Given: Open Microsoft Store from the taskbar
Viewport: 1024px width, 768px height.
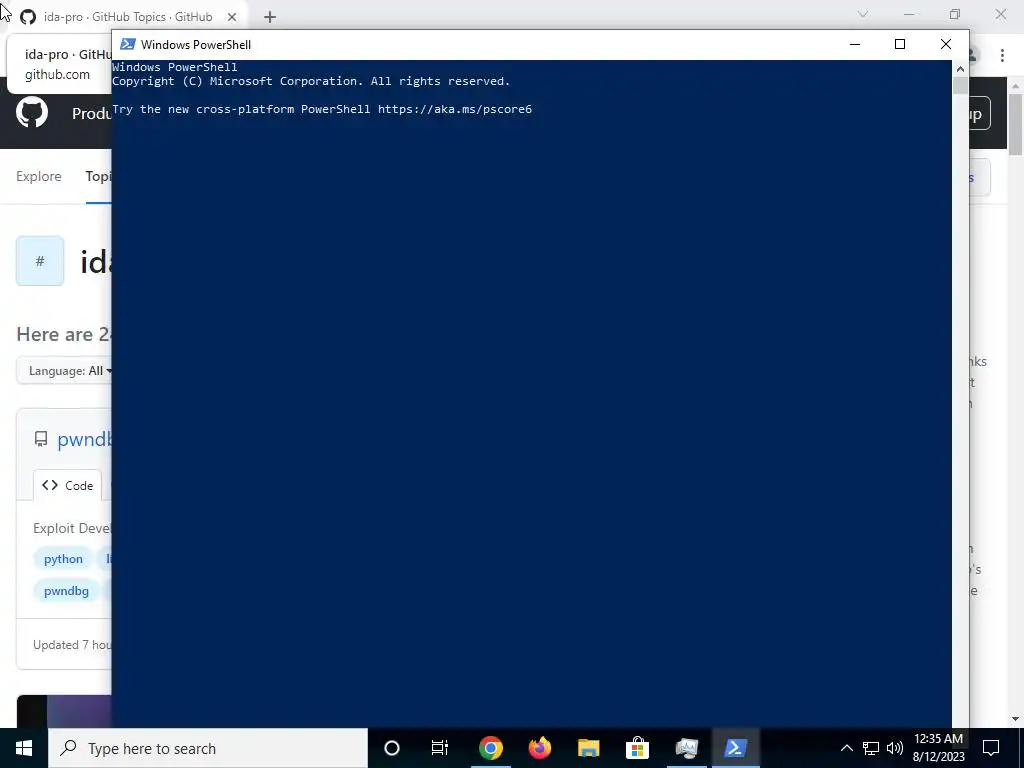Looking at the screenshot, I should coord(637,748).
